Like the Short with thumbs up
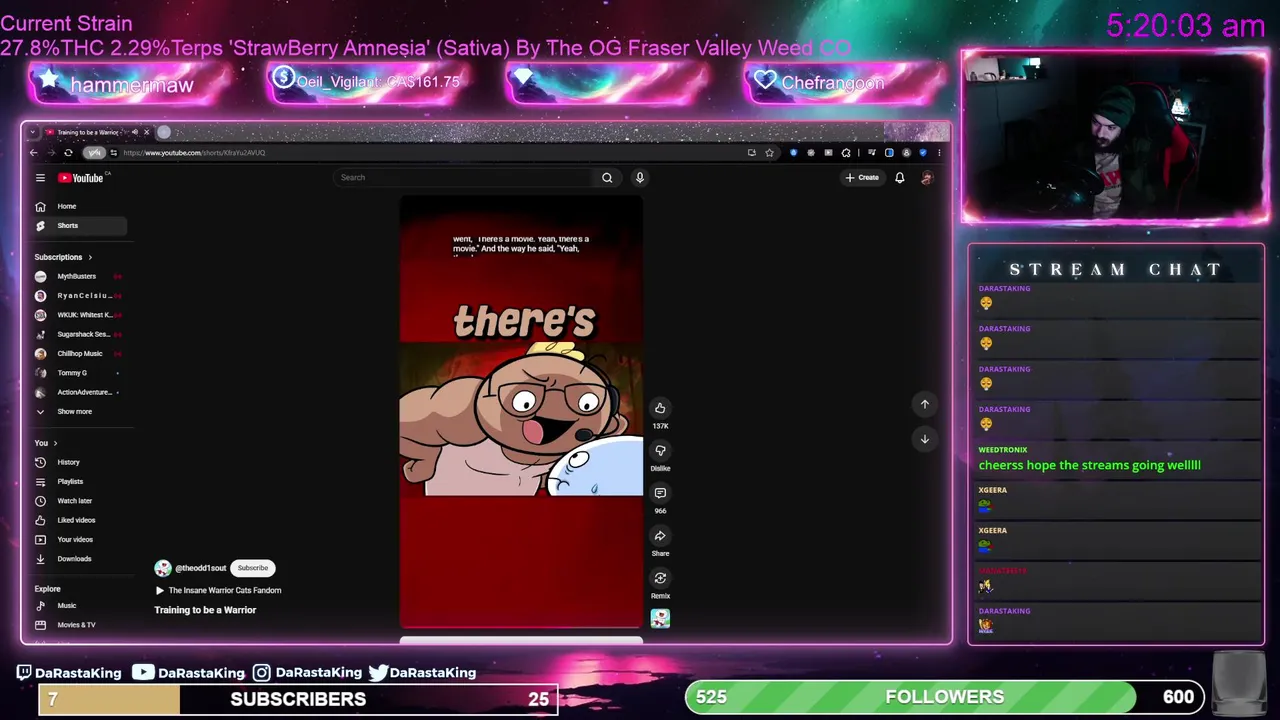The image size is (1280, 720). tap(660, 408)
